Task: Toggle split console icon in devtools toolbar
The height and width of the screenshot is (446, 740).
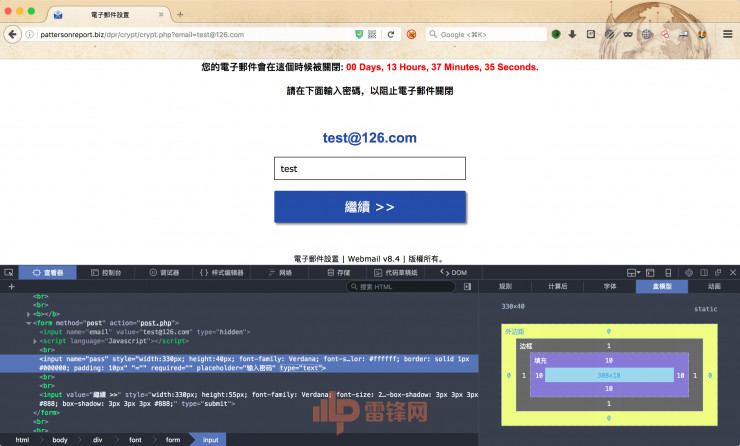Action: (x=650, y=273)
